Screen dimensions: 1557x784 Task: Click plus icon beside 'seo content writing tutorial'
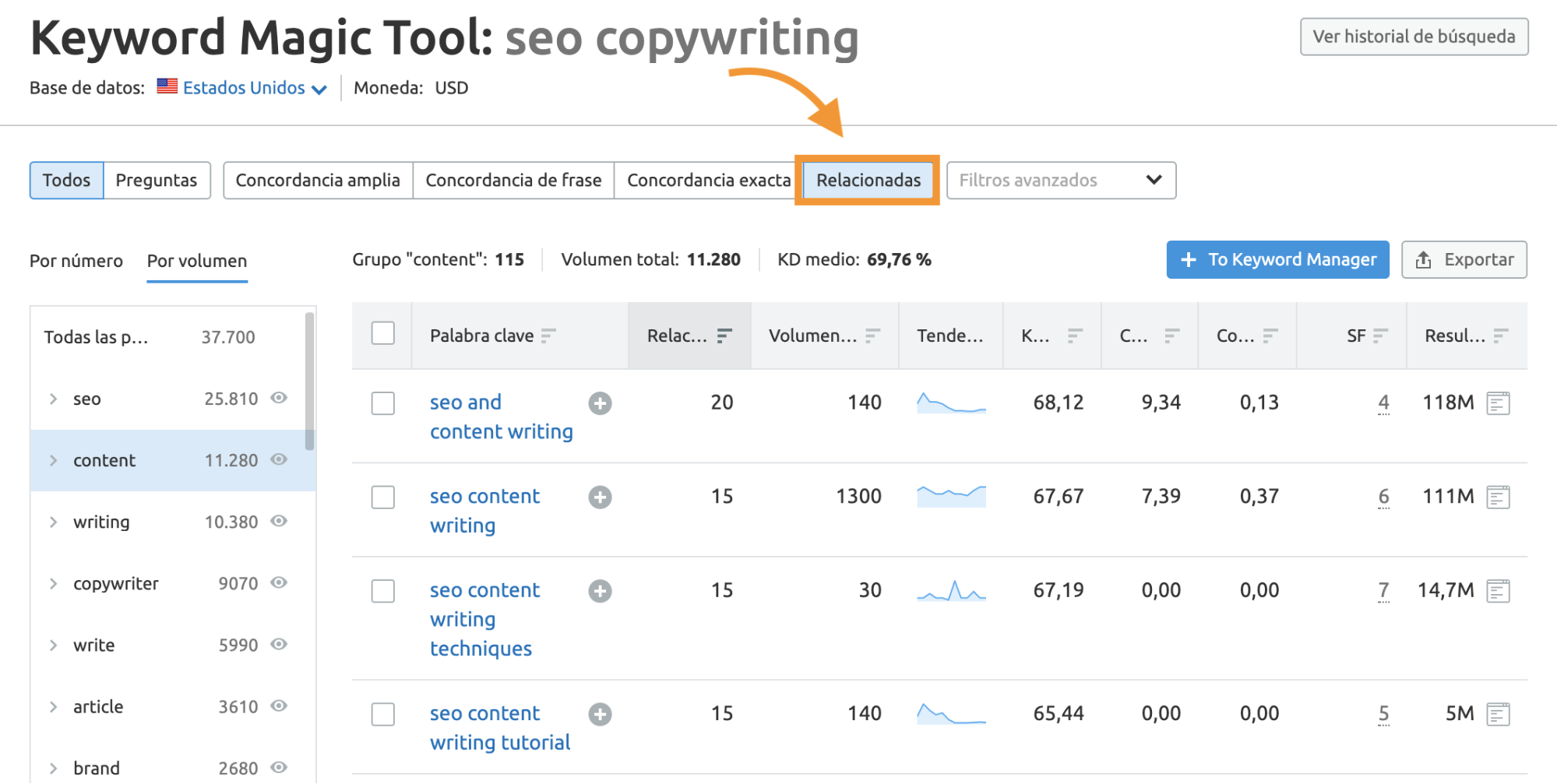(x=600, y=714)
